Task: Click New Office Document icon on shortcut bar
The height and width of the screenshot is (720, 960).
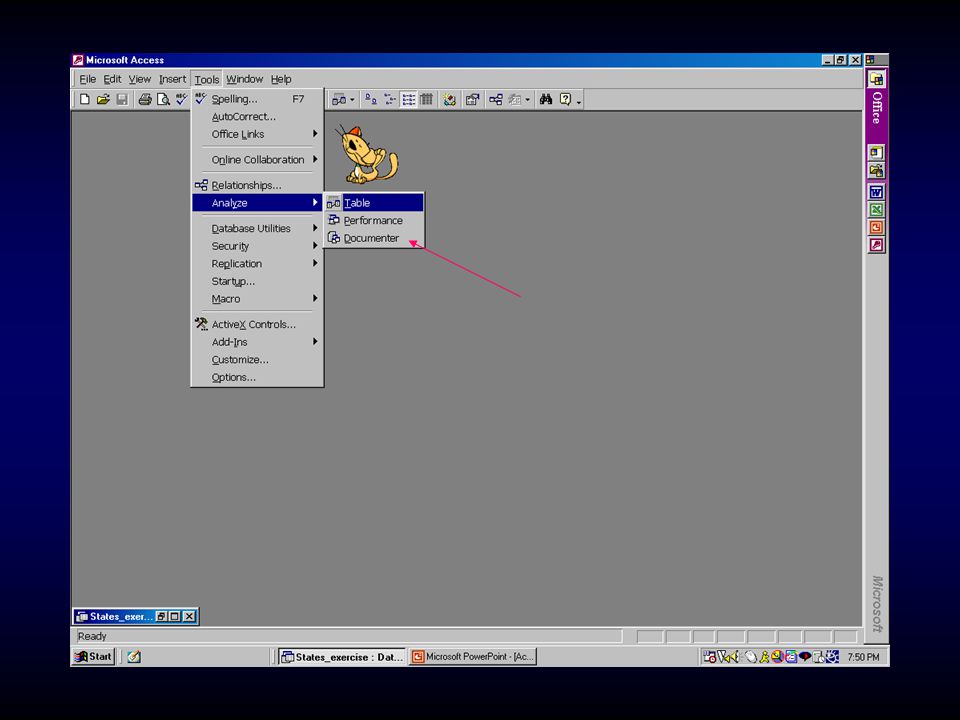Action: click(x=876, y=152)
